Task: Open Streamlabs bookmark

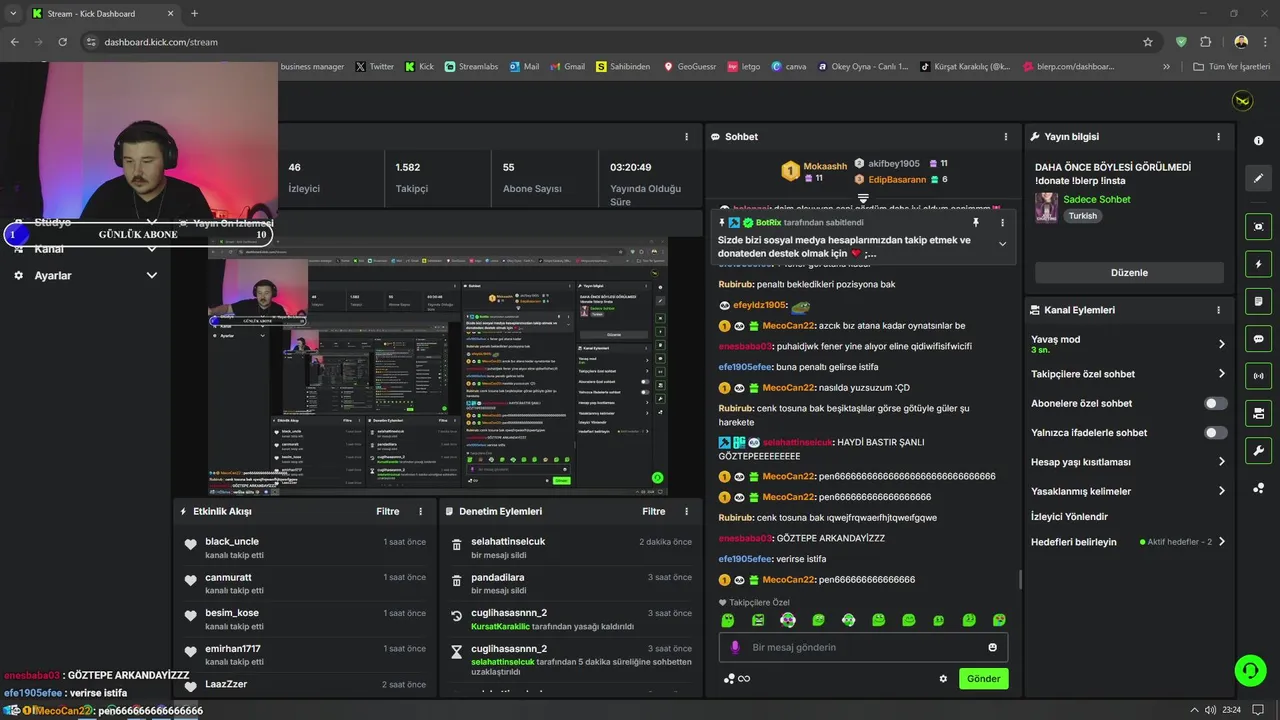Action: [x=471, y=67]
